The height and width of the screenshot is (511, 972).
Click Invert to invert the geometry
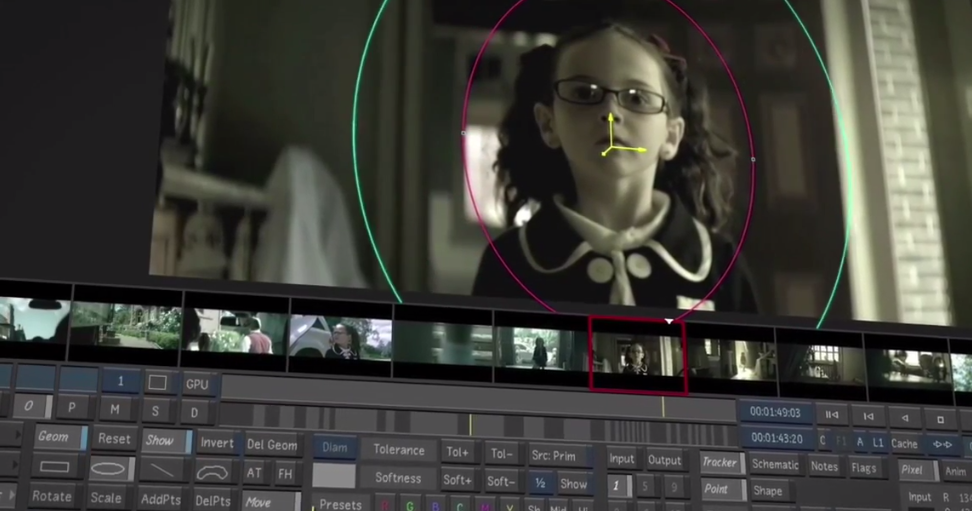click(x=217, y=443)
